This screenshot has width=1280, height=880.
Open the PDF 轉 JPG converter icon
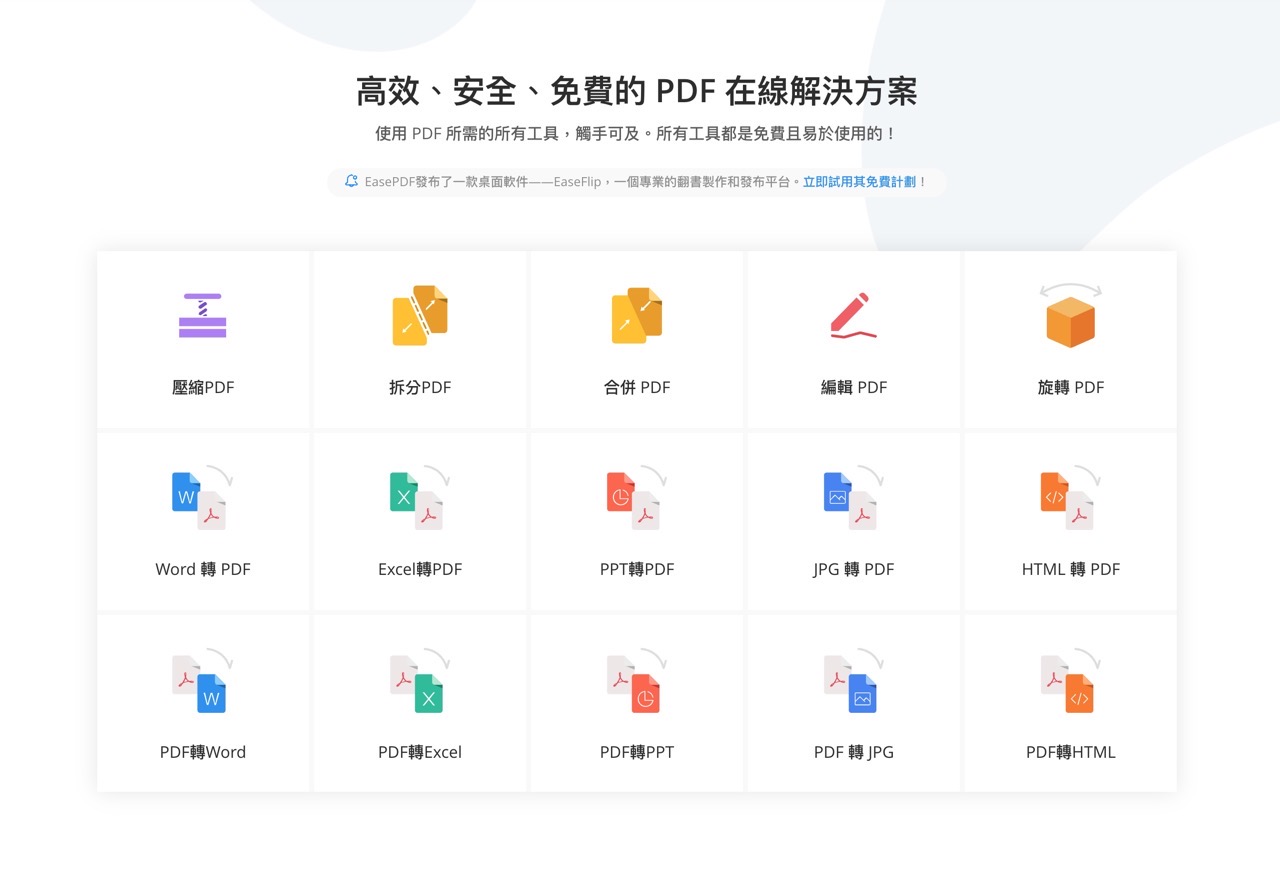(x=854, y=681)
